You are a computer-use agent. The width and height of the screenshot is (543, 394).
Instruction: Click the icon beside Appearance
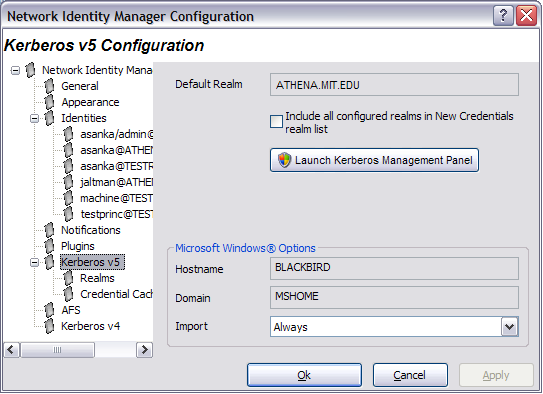click(x=50, y=102)
